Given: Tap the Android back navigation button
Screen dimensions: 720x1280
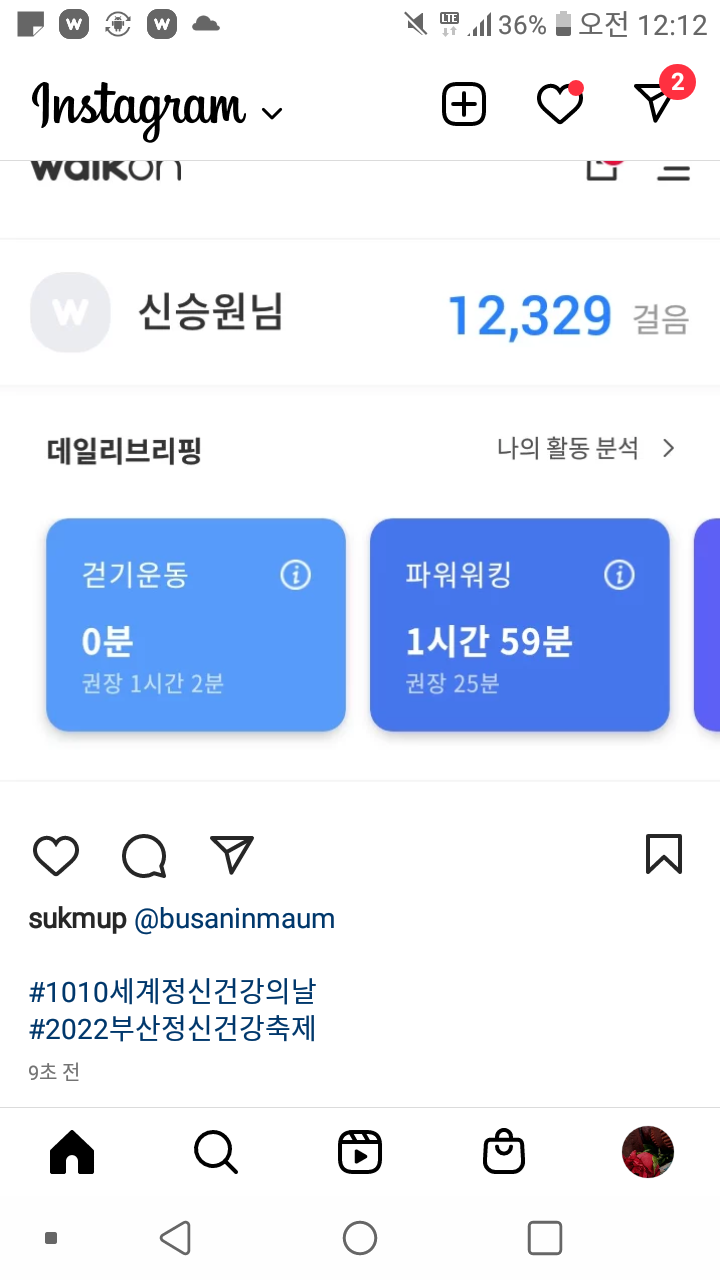Looking at the screenshot, I should 176,1238.
